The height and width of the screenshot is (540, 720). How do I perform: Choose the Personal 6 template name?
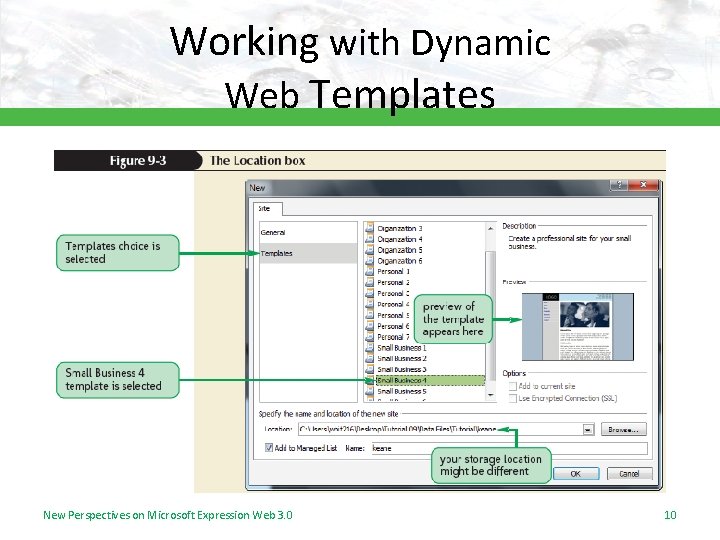coord(393,326)
